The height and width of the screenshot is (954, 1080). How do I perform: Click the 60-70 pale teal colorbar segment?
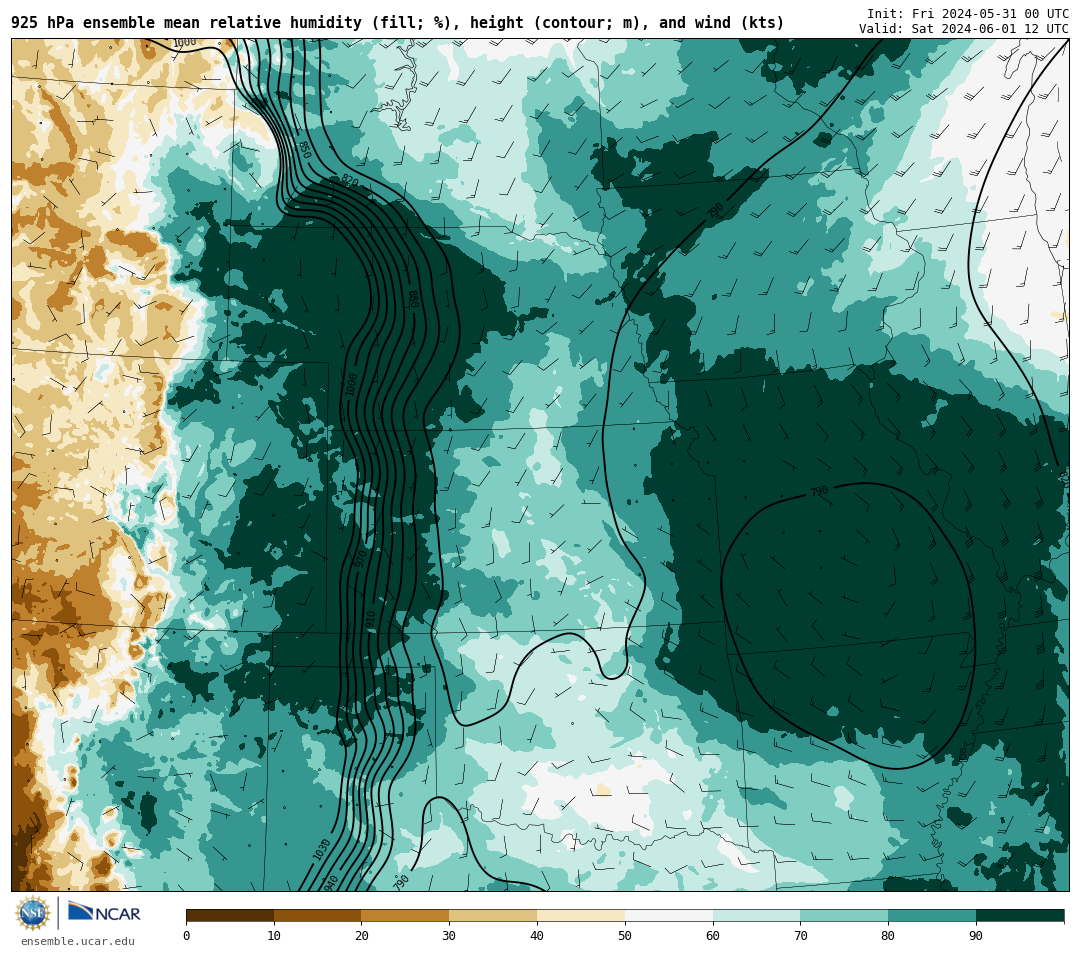point(756,915)
